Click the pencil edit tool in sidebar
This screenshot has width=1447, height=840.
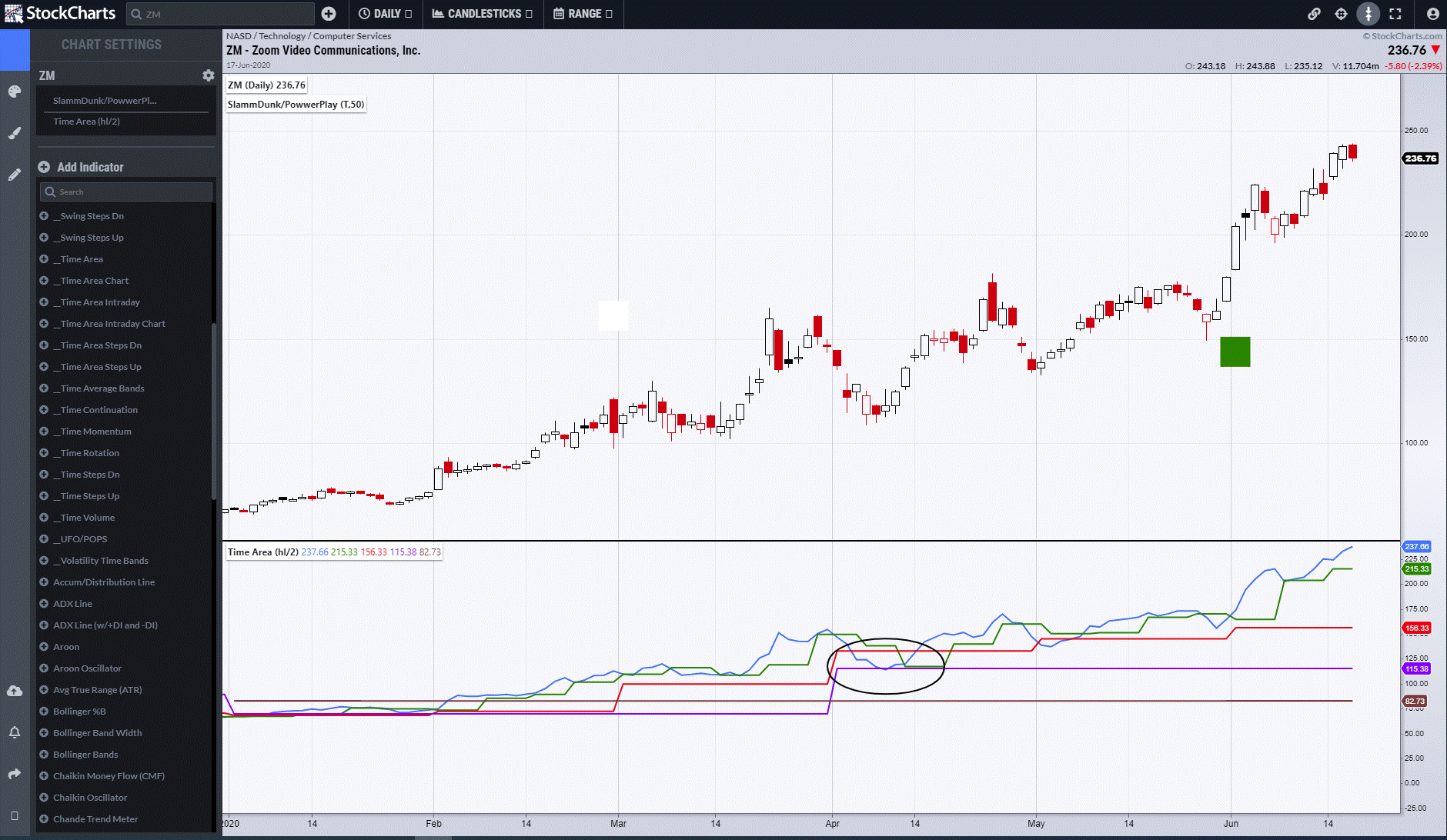pyautogui.click(x=15, y=175)
